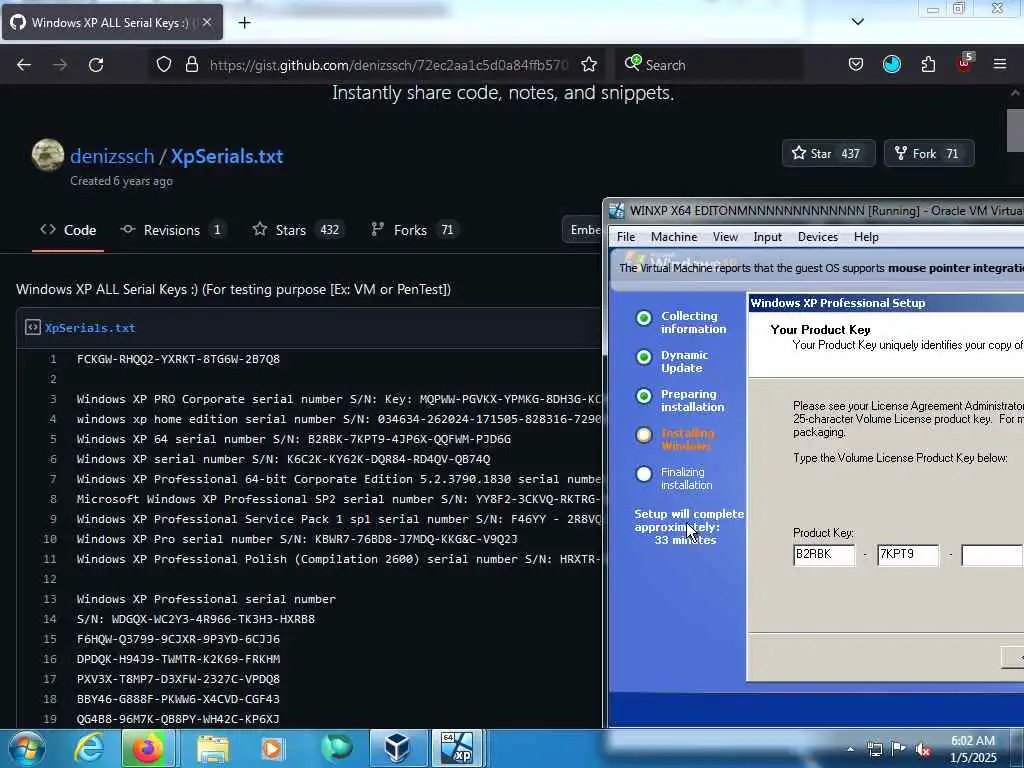Click the empty third product key field
The image size is (1024, 768).
[x=991, y=555]
